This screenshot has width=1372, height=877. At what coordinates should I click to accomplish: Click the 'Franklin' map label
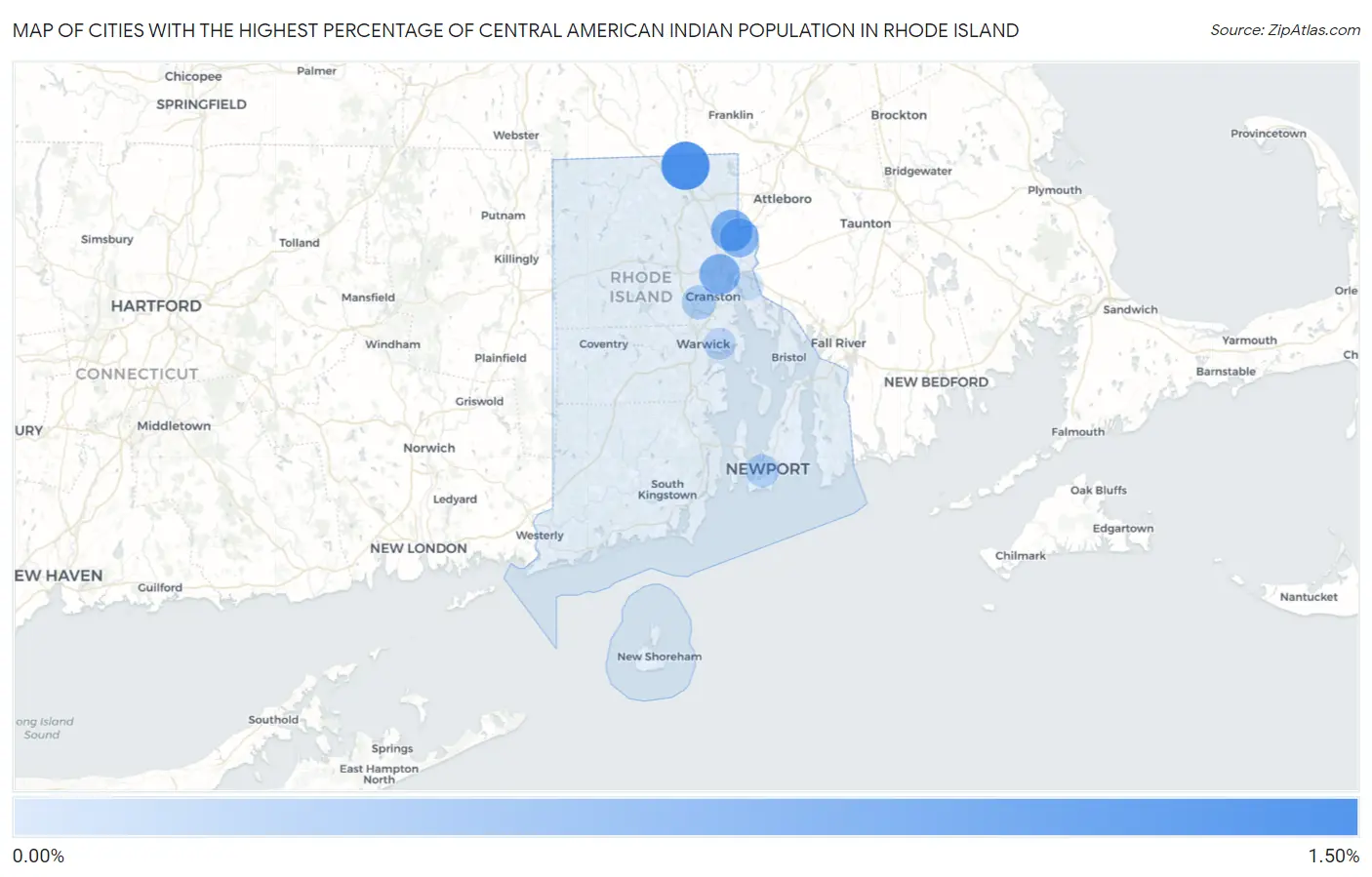pyautogui.click(x=730, y=115)
